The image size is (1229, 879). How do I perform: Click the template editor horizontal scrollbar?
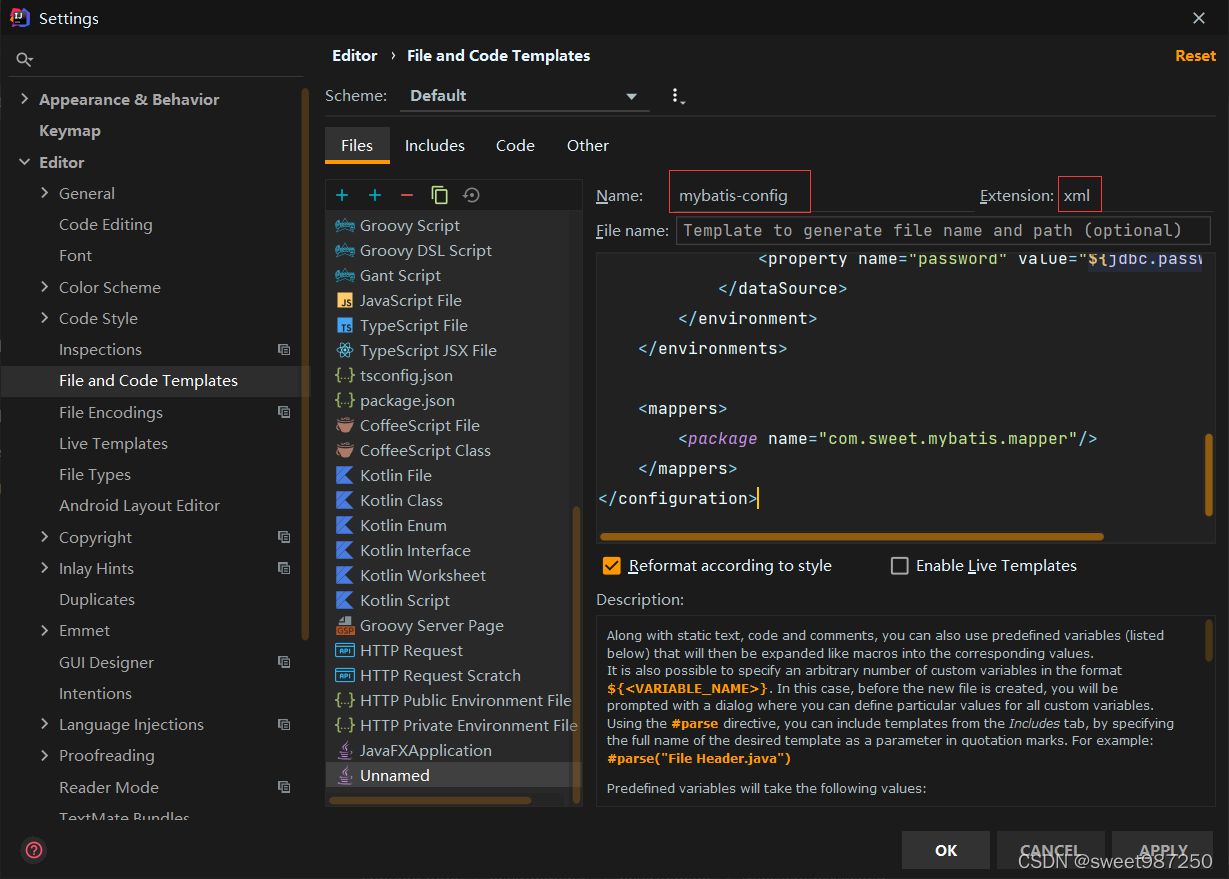853,537
